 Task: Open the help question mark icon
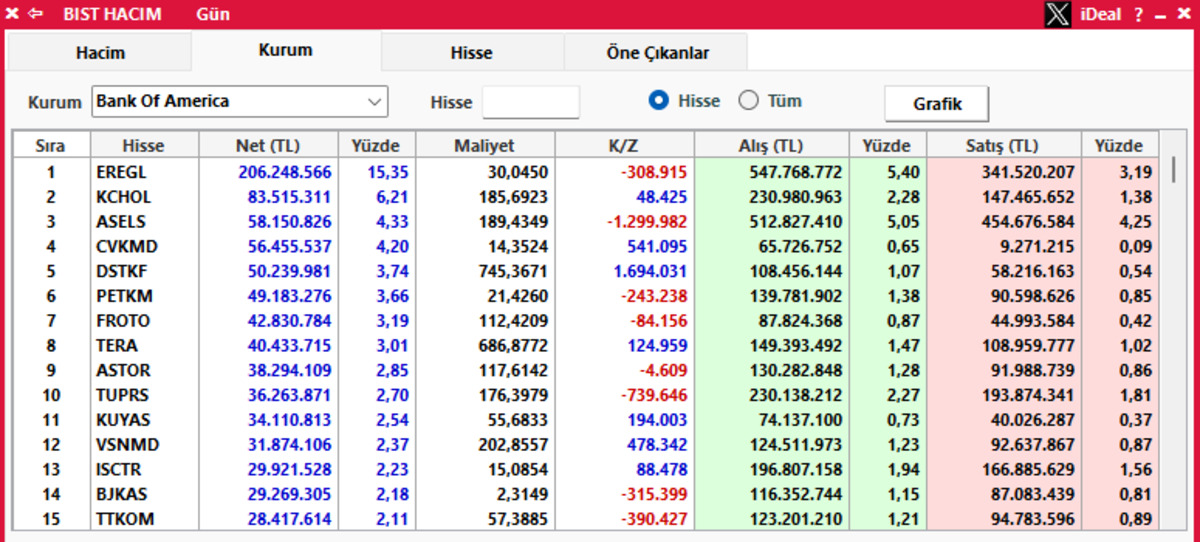(1138, 15)
